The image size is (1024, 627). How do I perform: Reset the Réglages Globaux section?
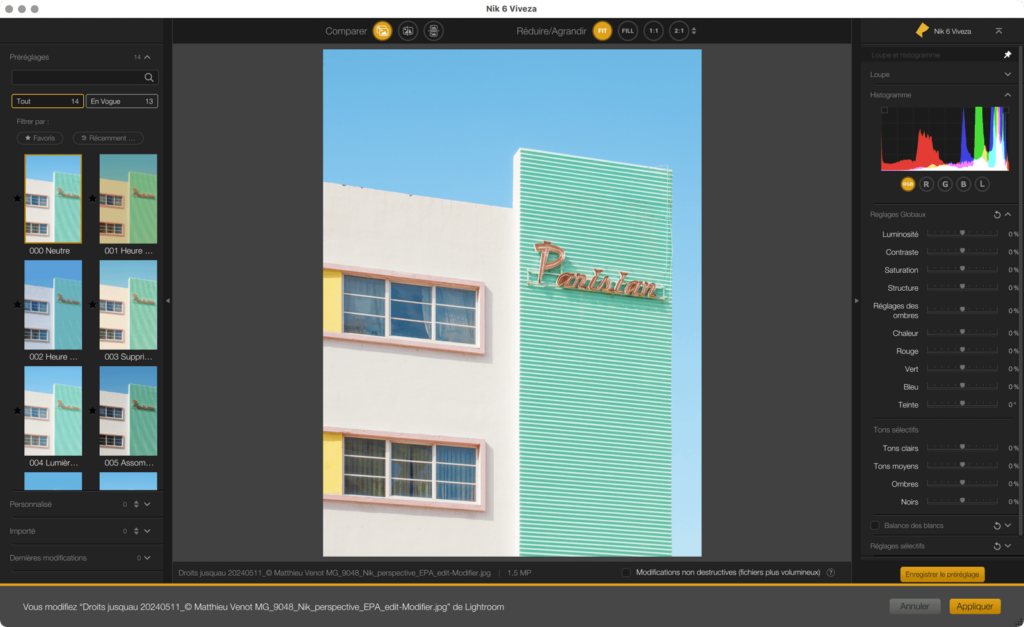(997, 214)
